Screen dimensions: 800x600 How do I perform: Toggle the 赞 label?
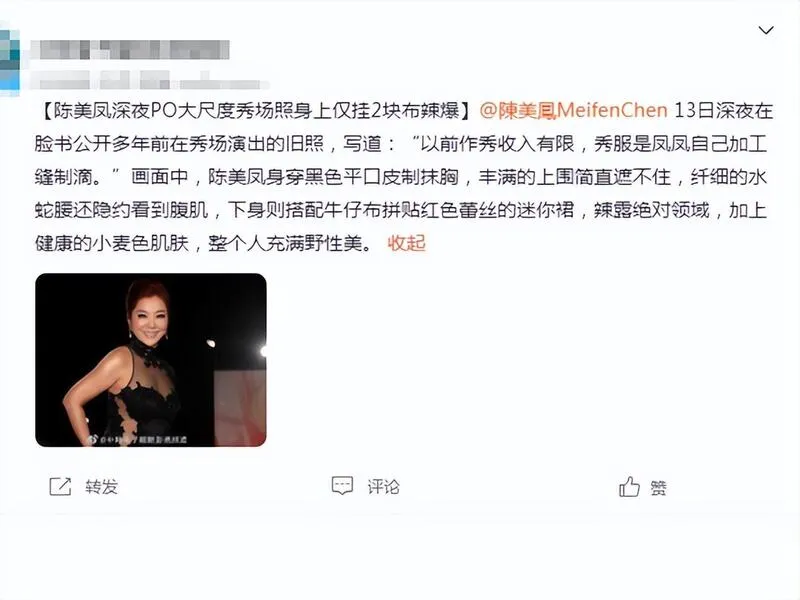pyautogui.click(x=659, y=488)
